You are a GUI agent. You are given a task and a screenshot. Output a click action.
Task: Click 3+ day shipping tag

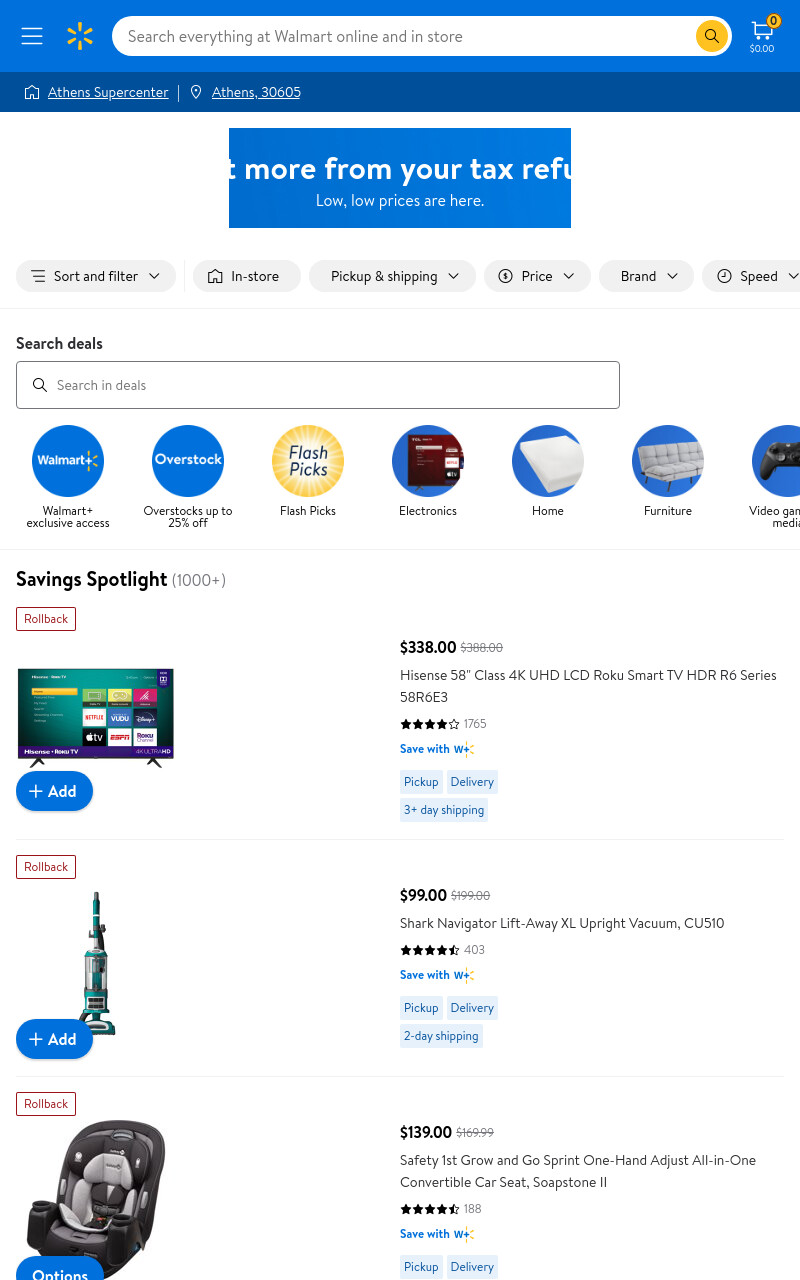pyautogui.click(x=444, y=810)
